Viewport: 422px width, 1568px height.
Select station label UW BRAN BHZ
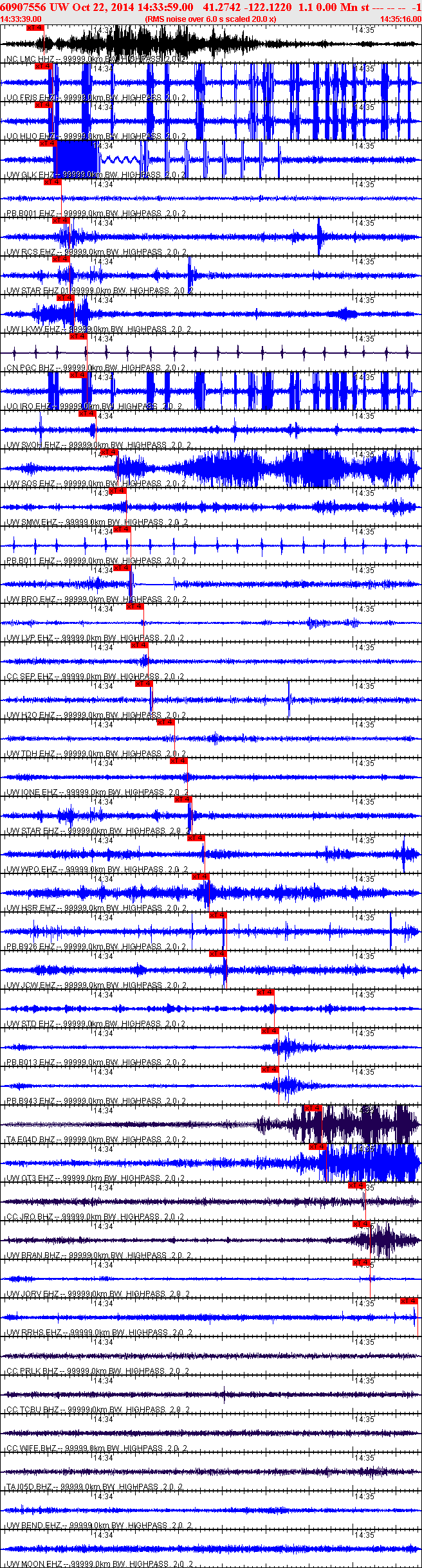coord(33,1255)
